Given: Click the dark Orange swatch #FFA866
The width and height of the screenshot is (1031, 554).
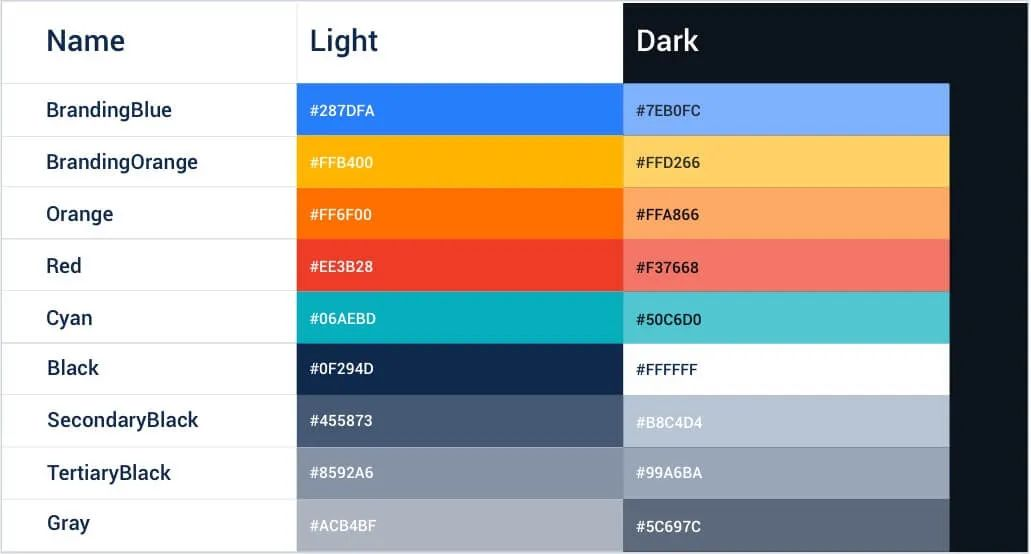Looking at the screenshot, I should [785, 214].
